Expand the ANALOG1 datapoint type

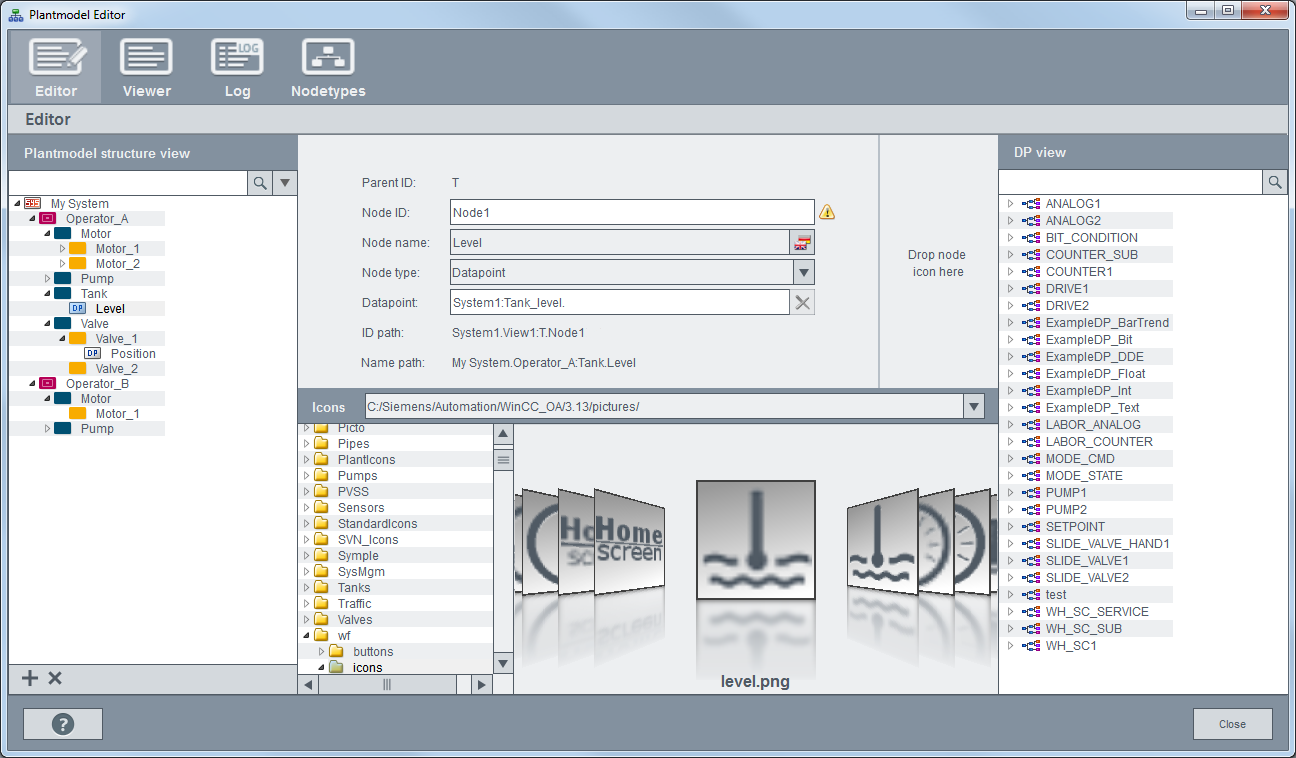point(1010,204)
